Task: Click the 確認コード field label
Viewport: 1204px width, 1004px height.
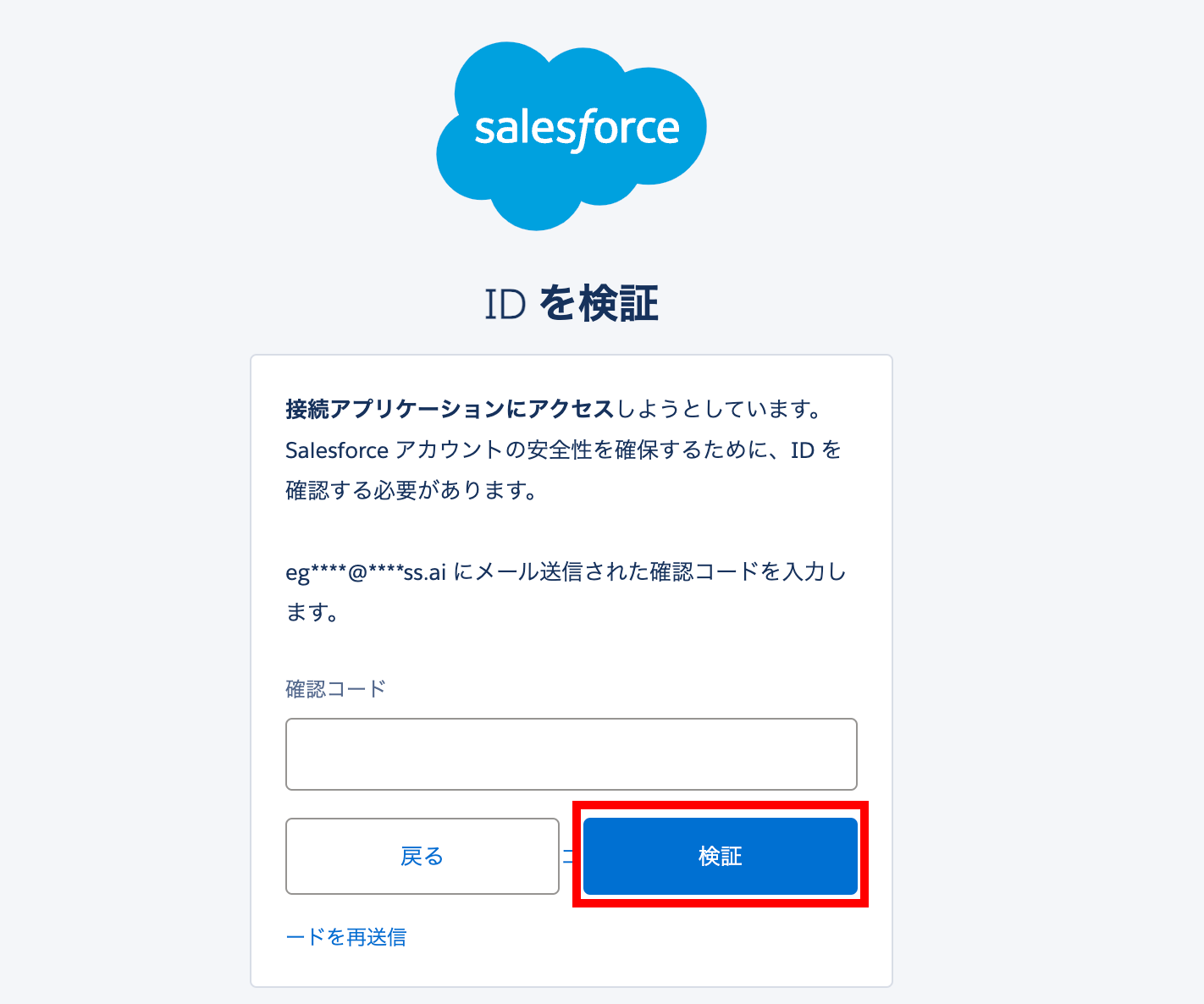Action: click(x=336, y=689)
